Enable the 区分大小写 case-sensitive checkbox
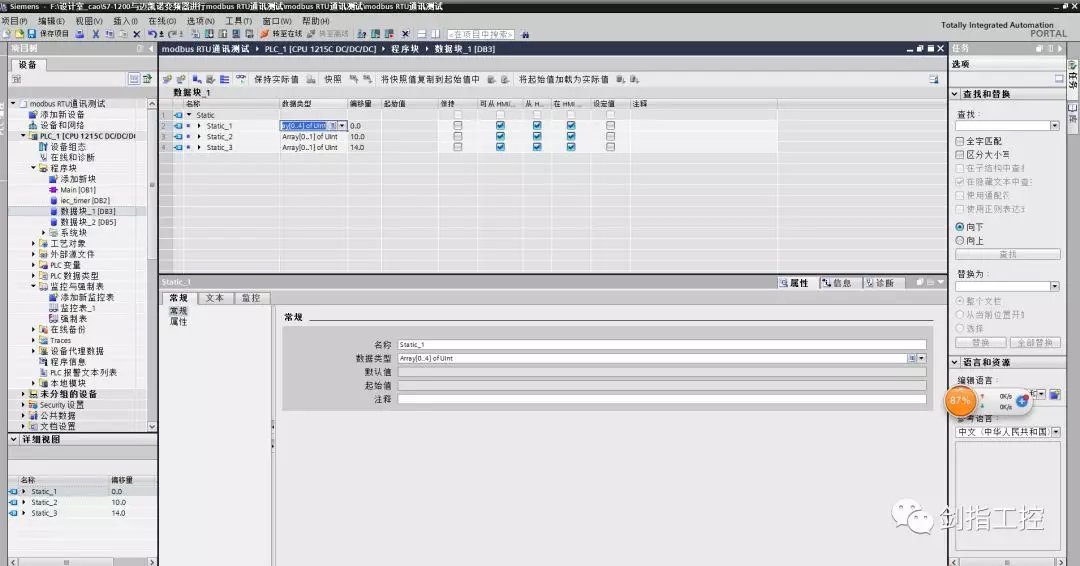 [x=960, y=155]
